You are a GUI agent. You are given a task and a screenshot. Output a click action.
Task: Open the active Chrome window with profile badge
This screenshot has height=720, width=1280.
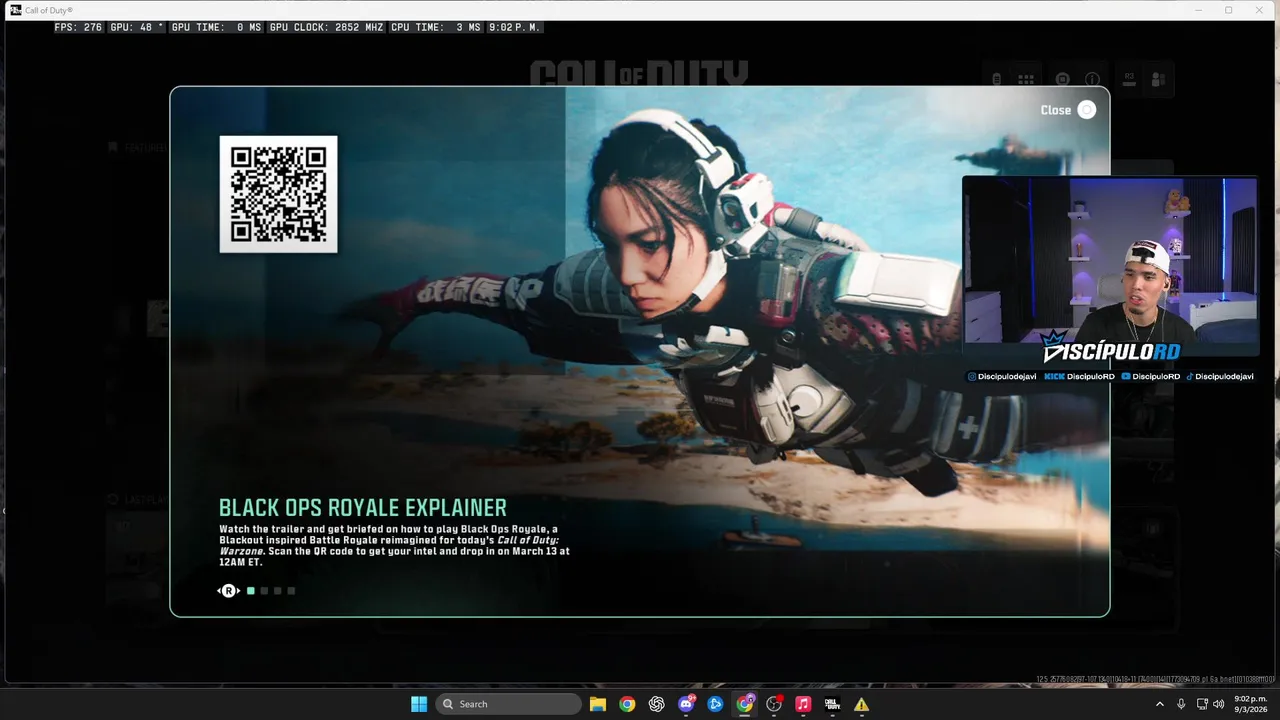coord(745,704)
